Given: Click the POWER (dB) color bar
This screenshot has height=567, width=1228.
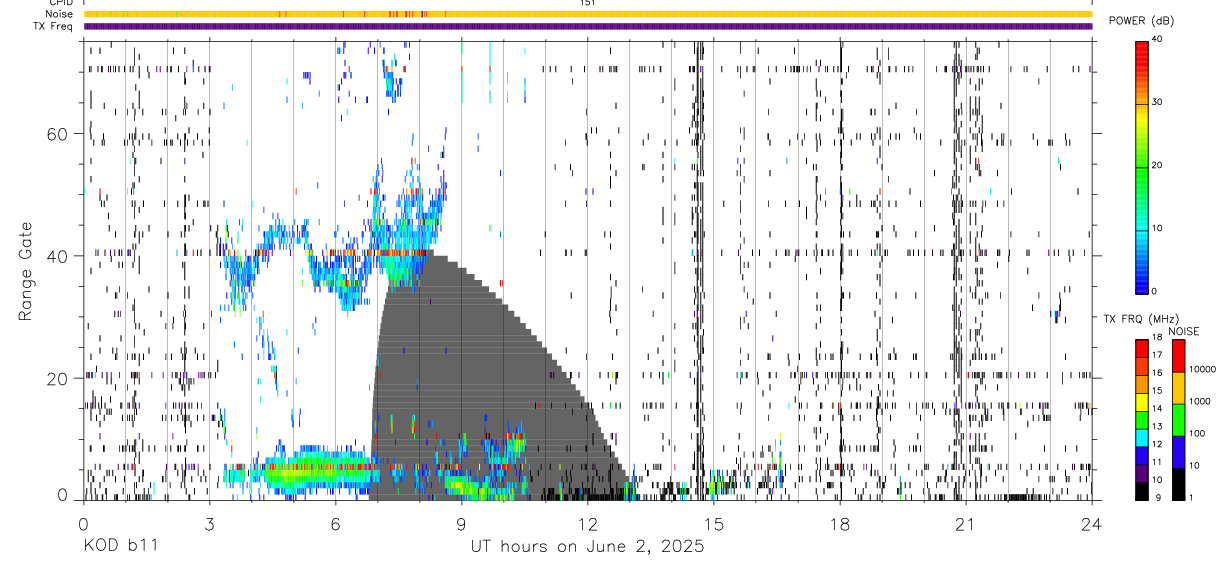Looking at the screenshot, I should [x=1143, y=166].
